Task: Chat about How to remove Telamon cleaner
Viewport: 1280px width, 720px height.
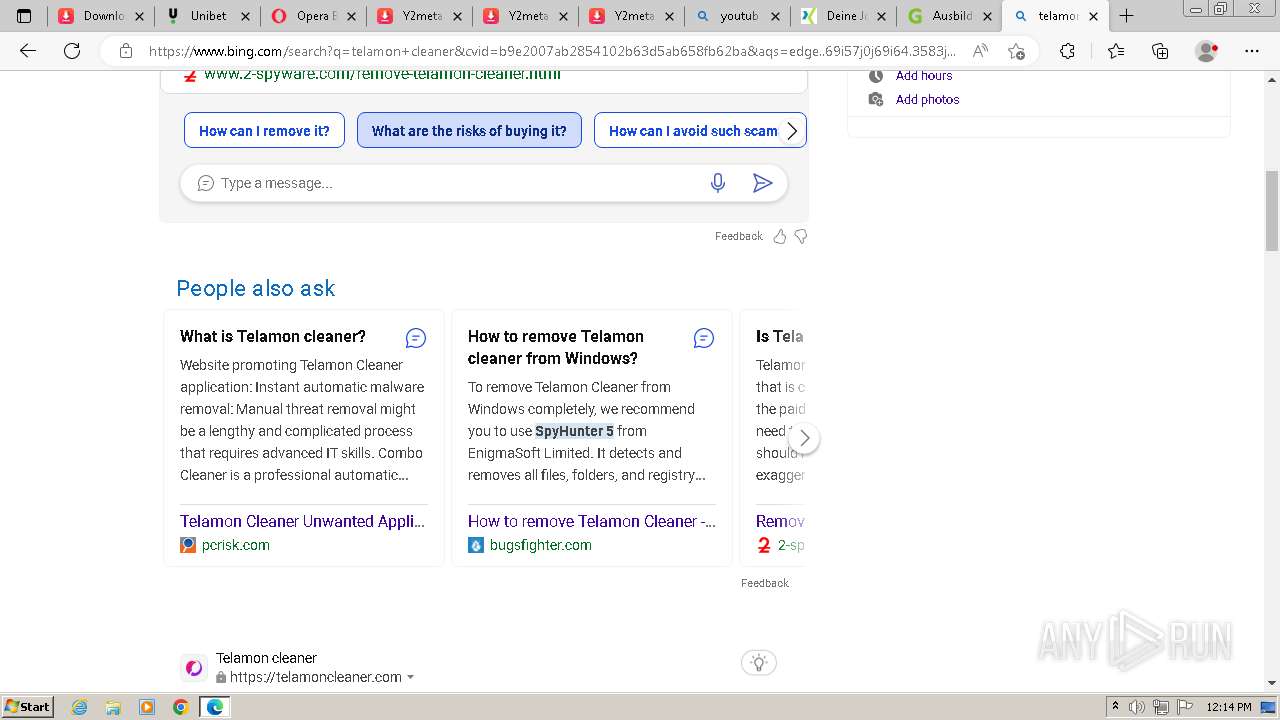Action: (704, 338)
